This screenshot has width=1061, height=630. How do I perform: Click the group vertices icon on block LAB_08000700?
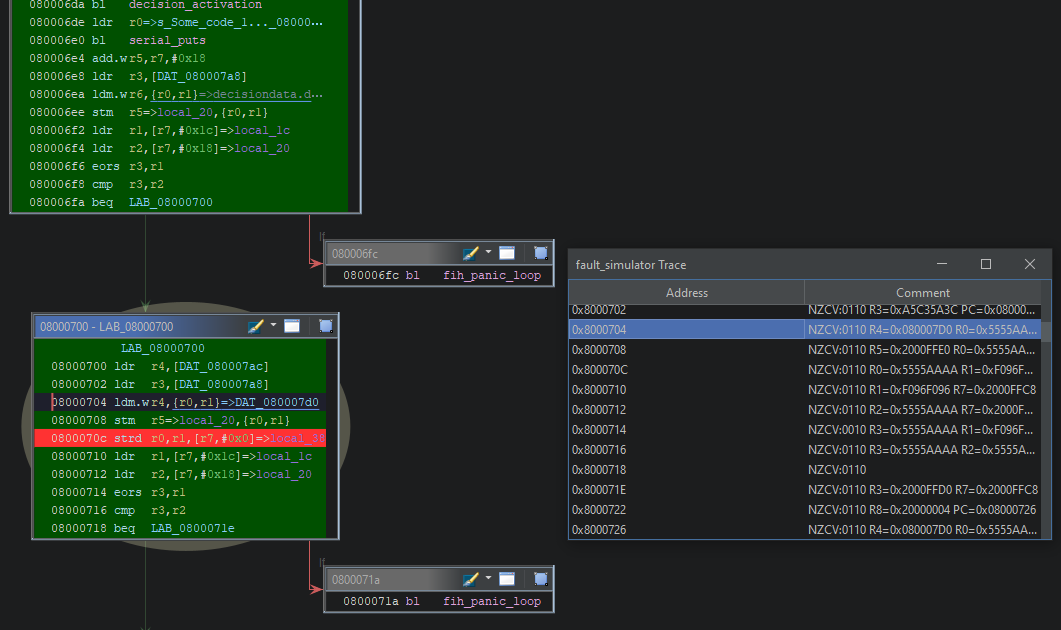(x=326, y=326)
